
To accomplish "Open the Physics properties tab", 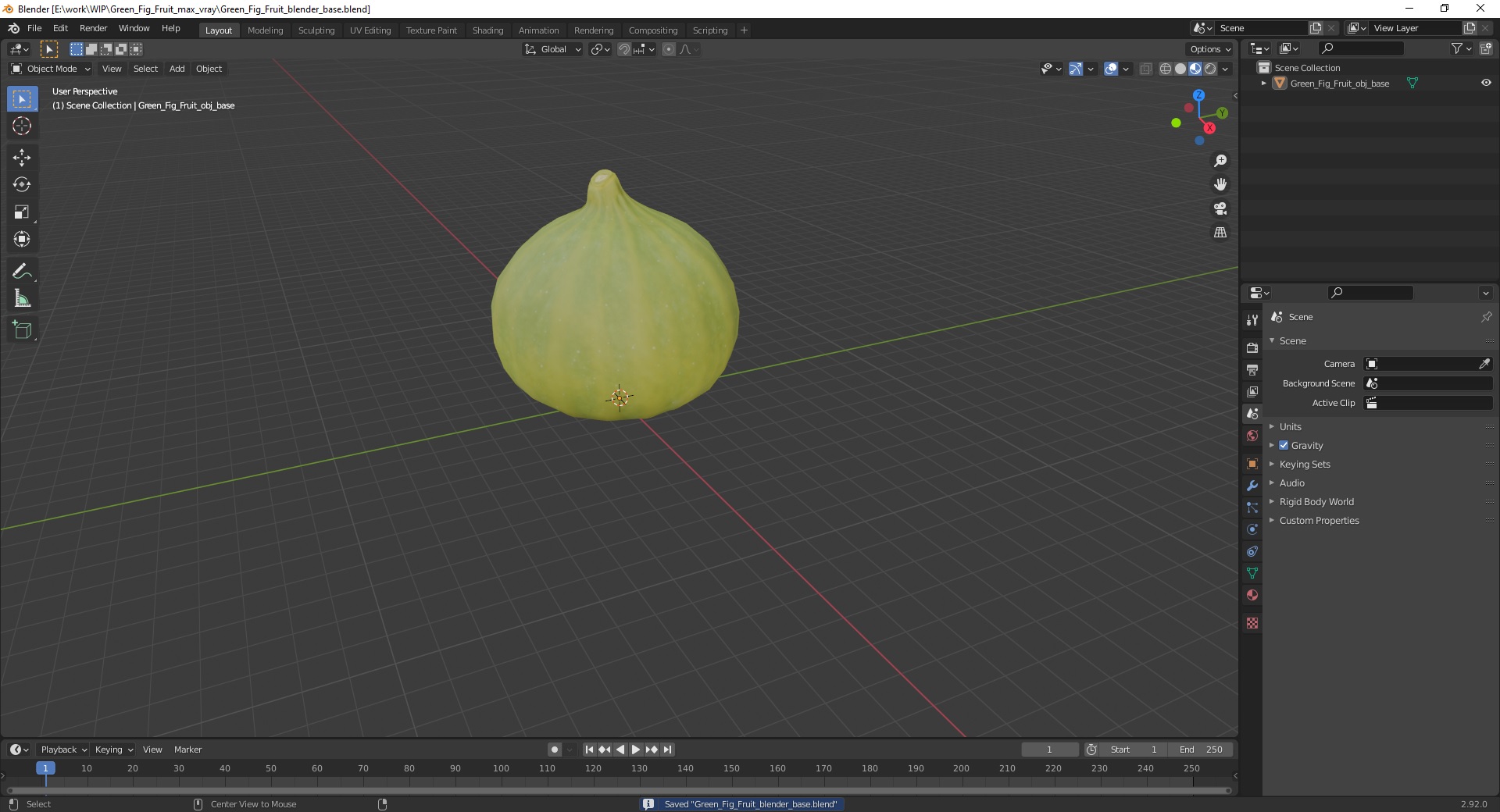I will click(1252, 529).
